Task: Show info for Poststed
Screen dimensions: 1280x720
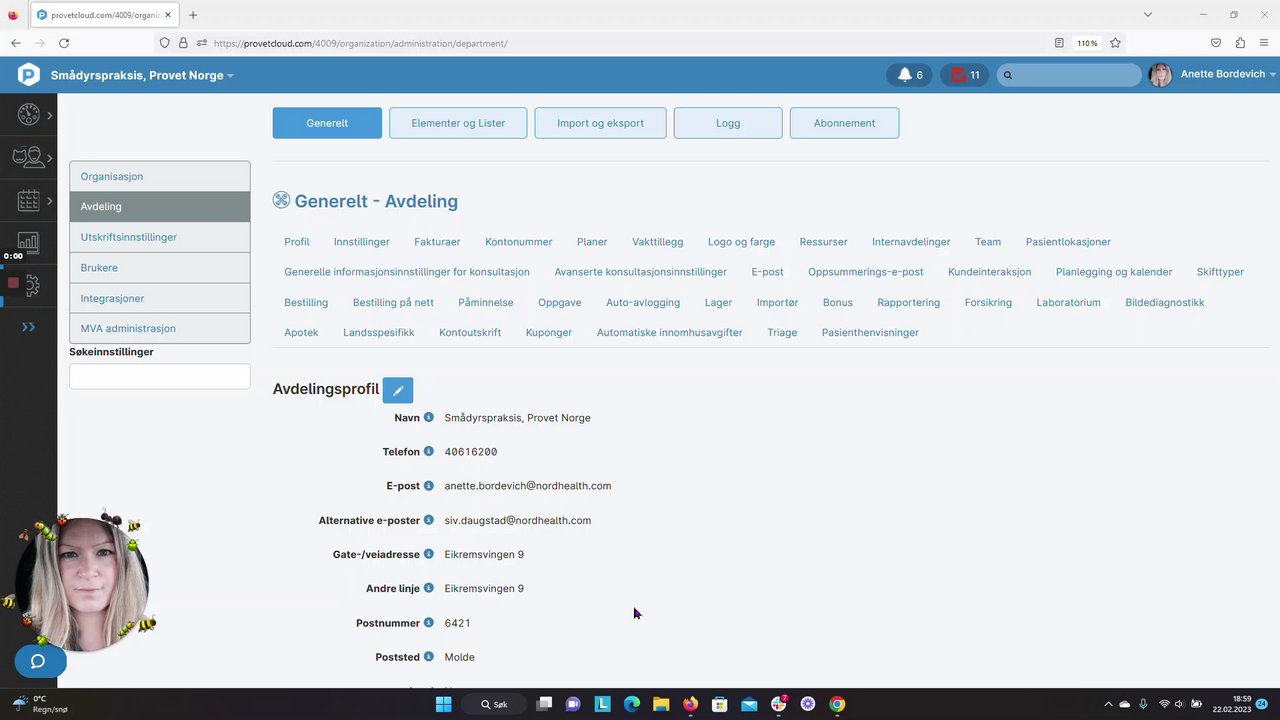Action: [x=428, y=657]
